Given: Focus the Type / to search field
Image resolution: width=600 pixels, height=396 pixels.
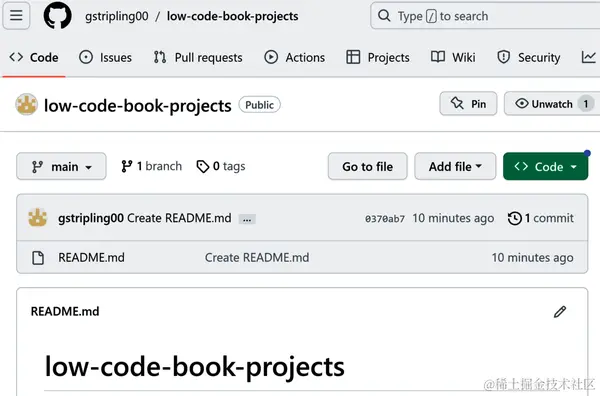Looking at the screenshot, I should [x=485, y=16].
